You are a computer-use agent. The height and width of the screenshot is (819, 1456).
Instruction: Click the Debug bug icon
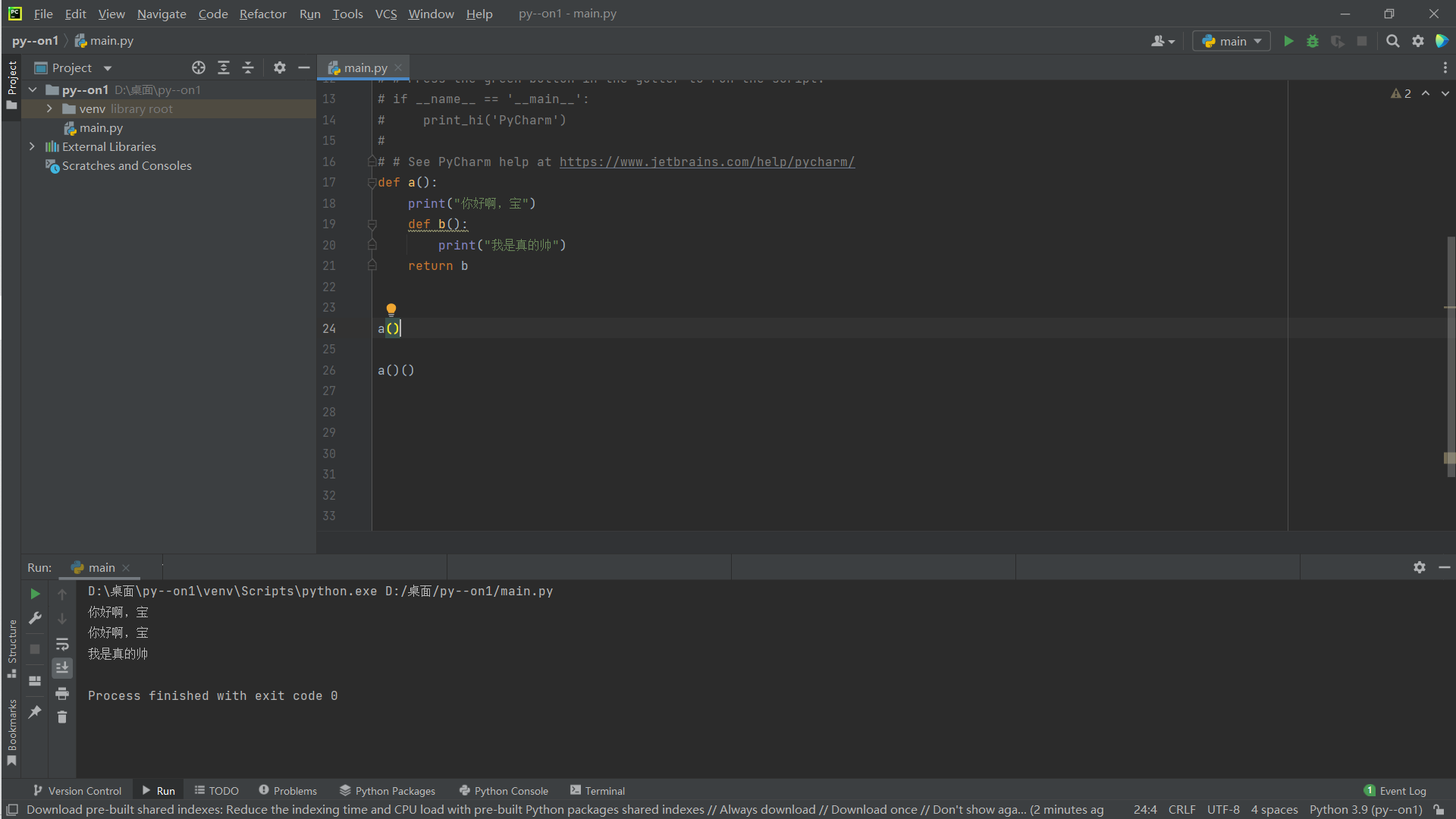pyautogui.click(x=1313, y=41)
